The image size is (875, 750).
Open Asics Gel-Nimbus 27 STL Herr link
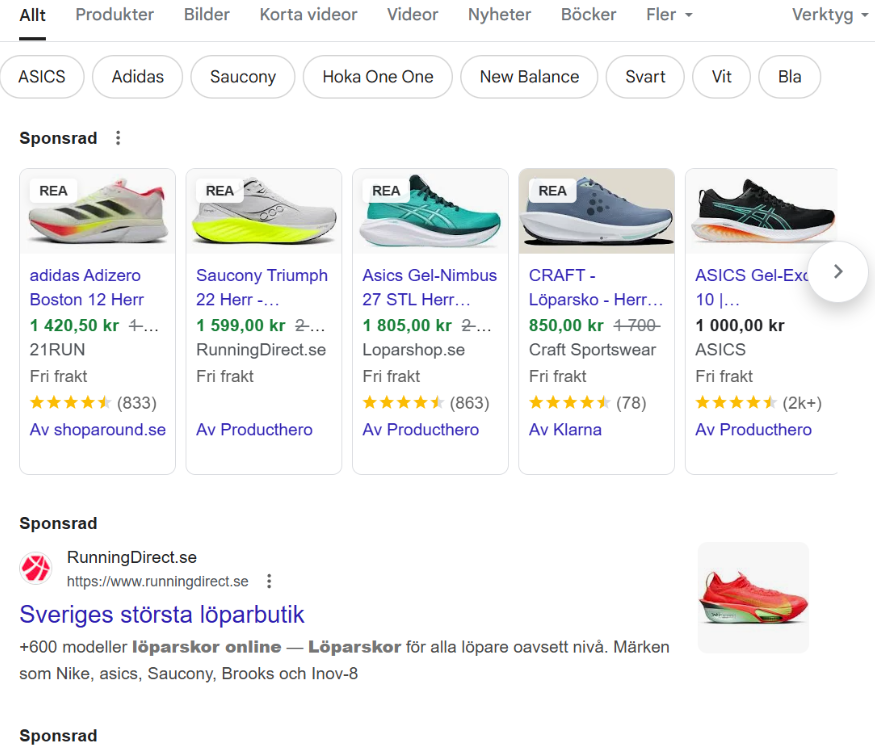(x=429, y=287)
